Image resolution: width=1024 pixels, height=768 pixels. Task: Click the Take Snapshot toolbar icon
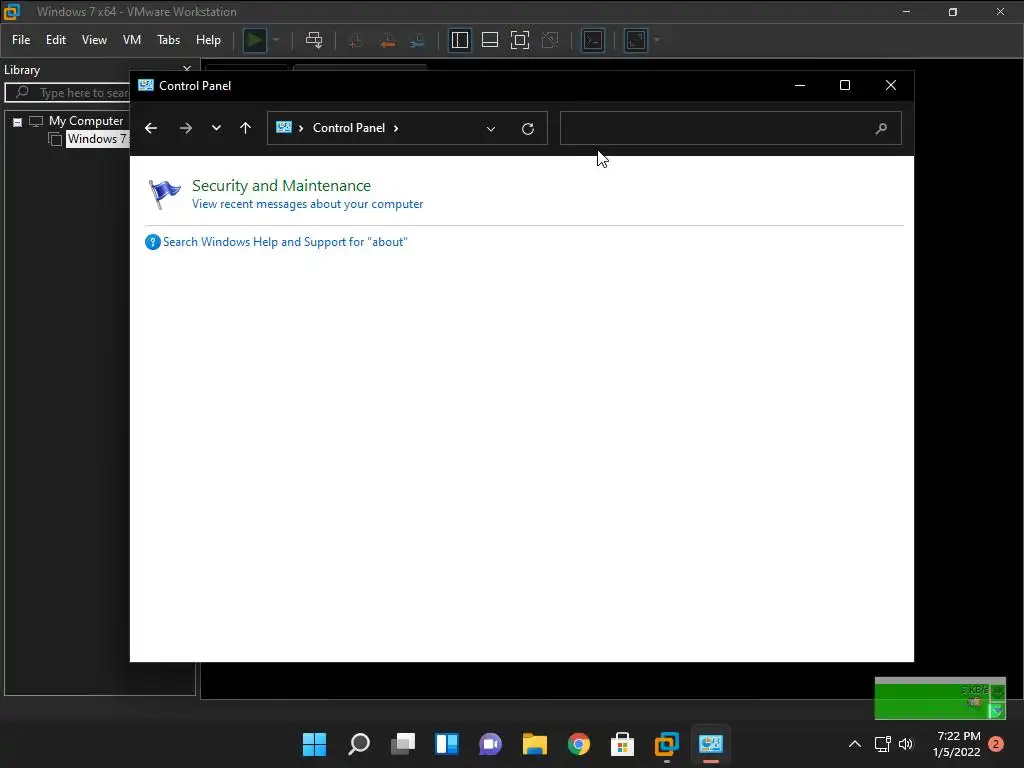point(356,40)
